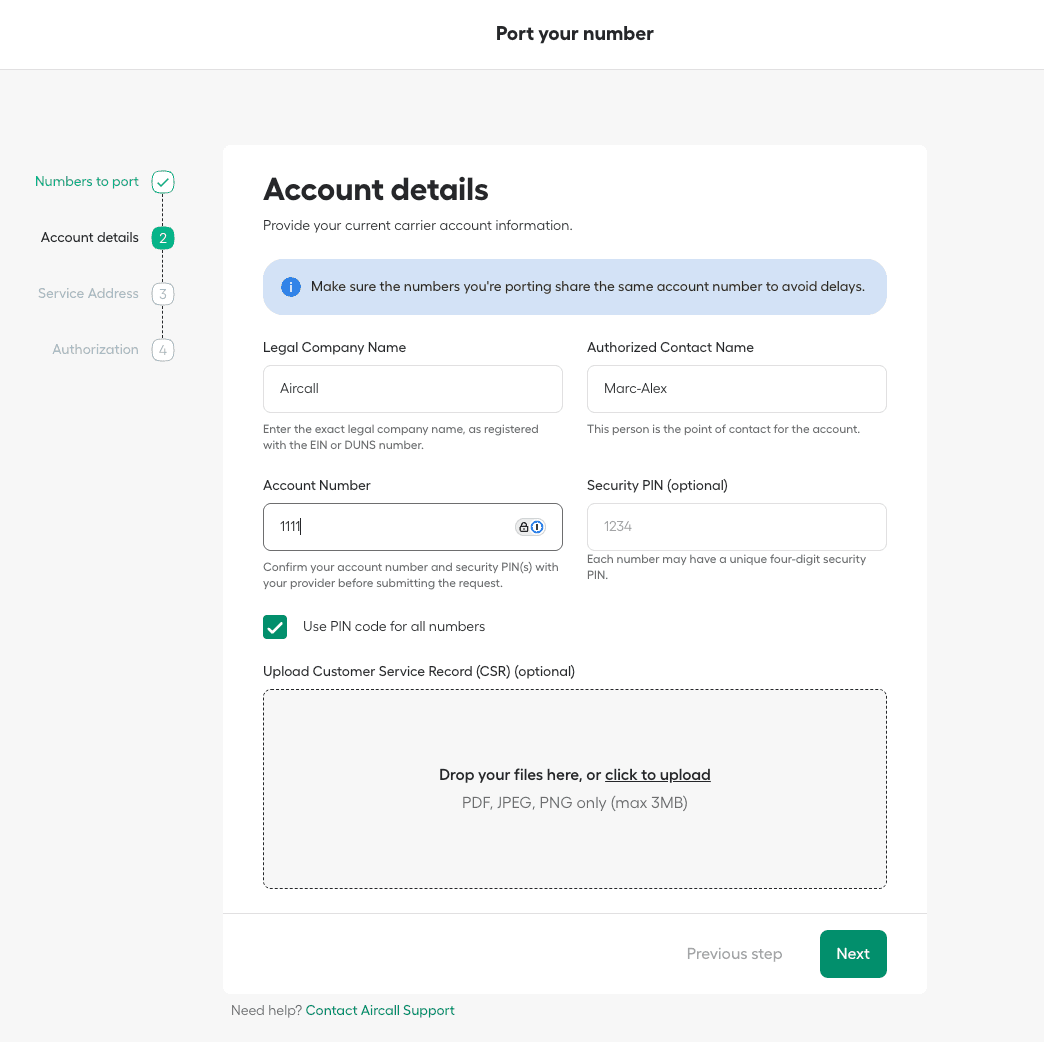Screen dimensions: 1044x1042
Task: Click the completed checkmark step icon
Action: pos(163,182)
